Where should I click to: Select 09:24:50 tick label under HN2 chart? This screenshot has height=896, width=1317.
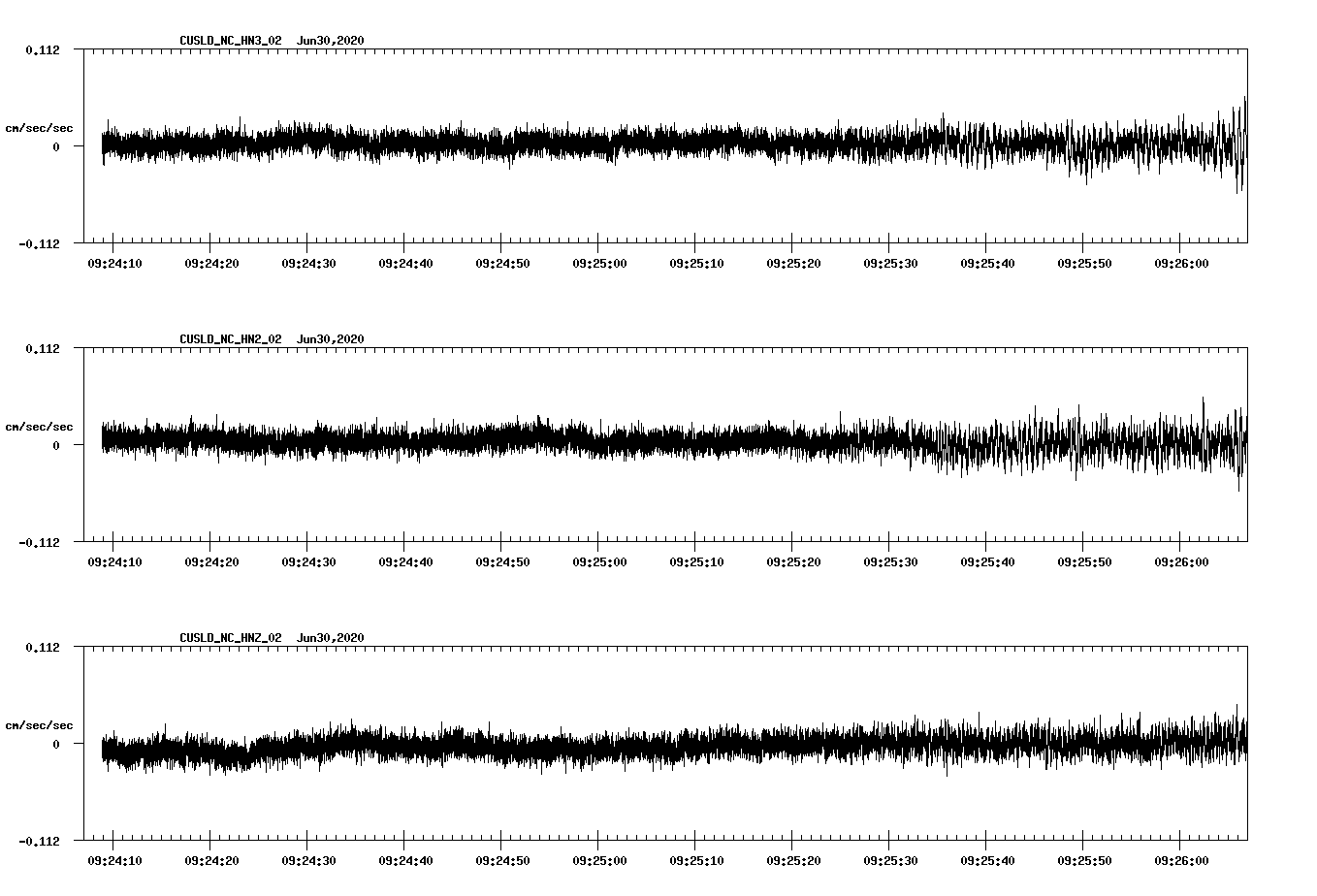click(502, 561)
